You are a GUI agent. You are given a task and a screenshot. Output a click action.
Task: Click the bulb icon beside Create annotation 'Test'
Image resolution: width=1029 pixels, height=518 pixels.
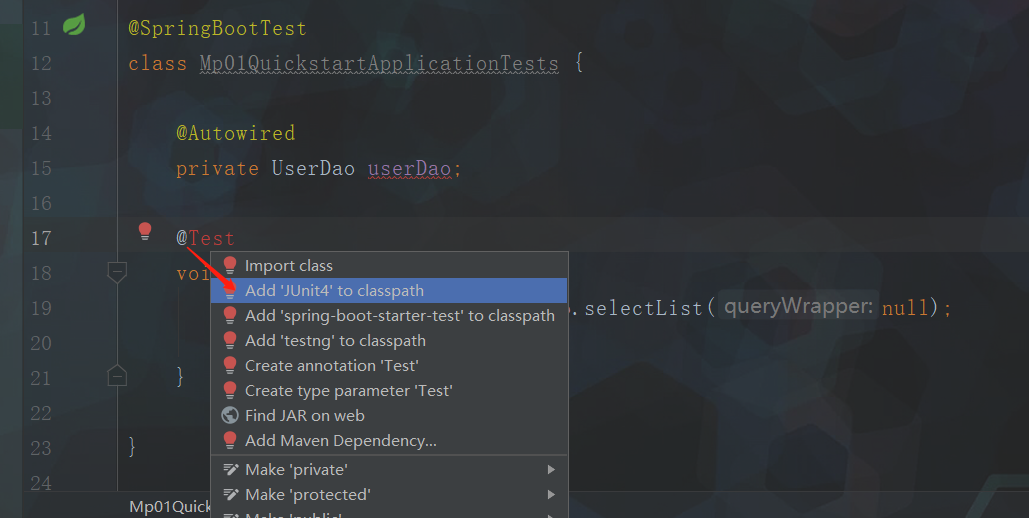coord(230,366)
